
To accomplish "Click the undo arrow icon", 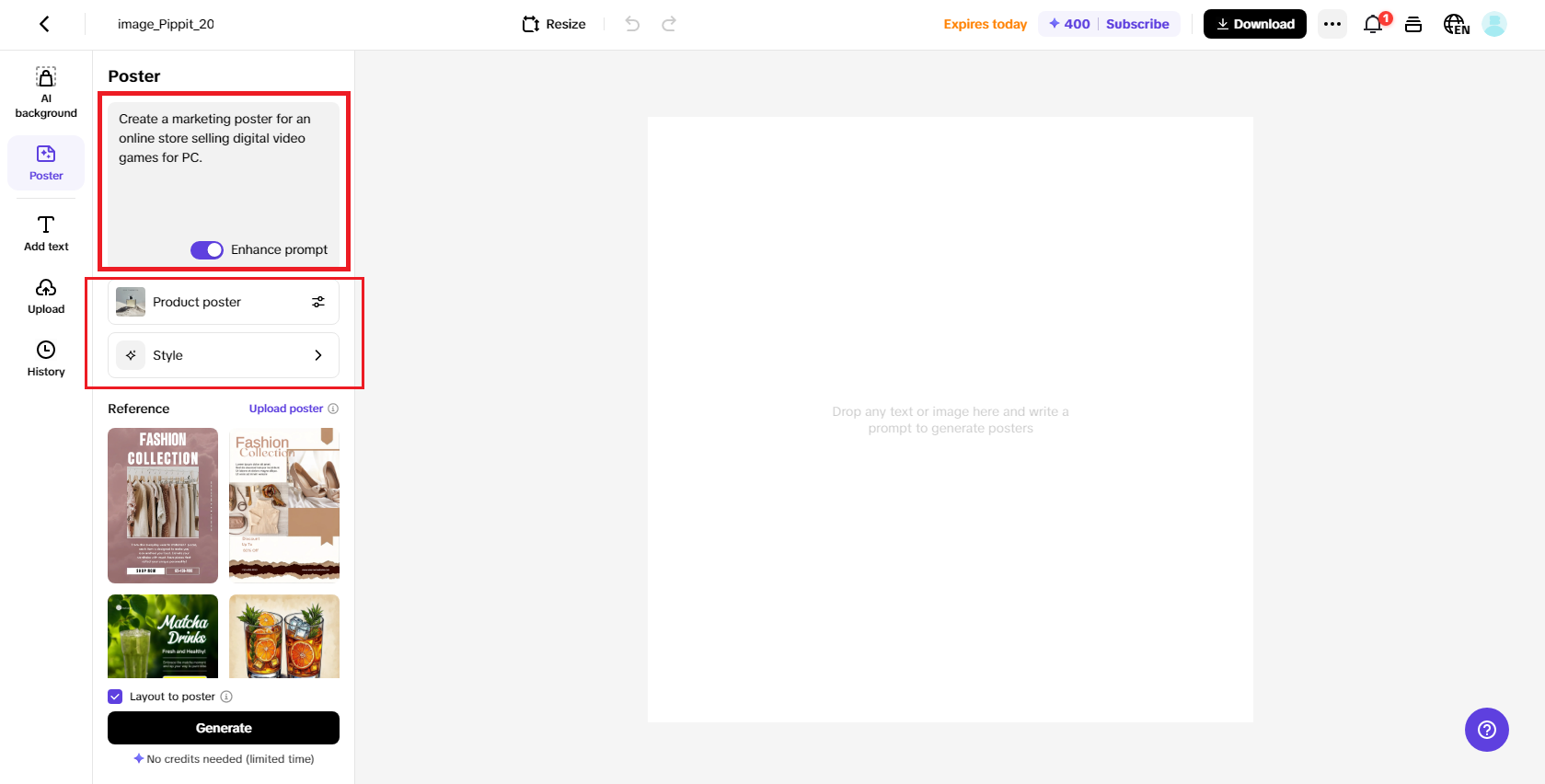I will [632, 24].
